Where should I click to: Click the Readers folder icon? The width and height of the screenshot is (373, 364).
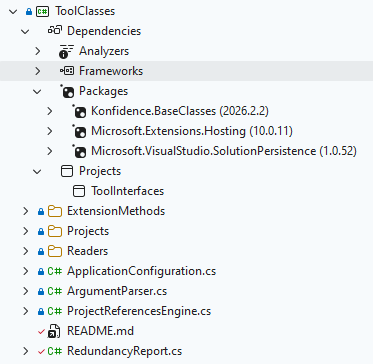click(x=55, y=251)
